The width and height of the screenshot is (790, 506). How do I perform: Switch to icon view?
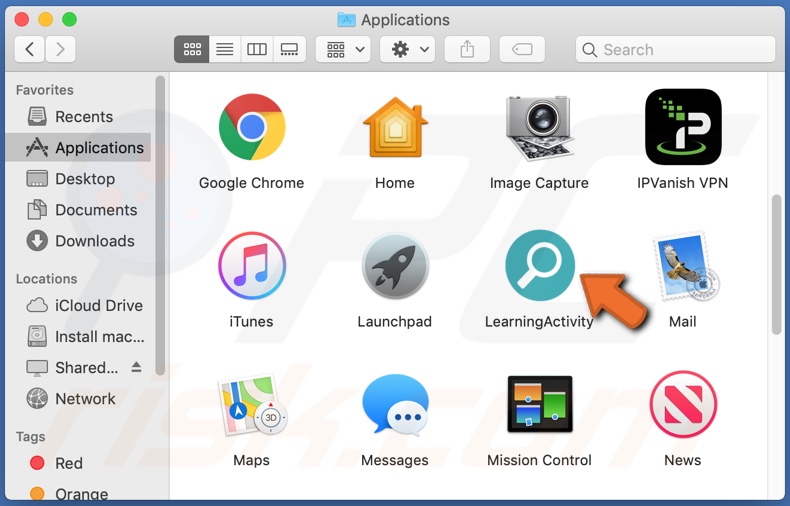tap(192, 49)
